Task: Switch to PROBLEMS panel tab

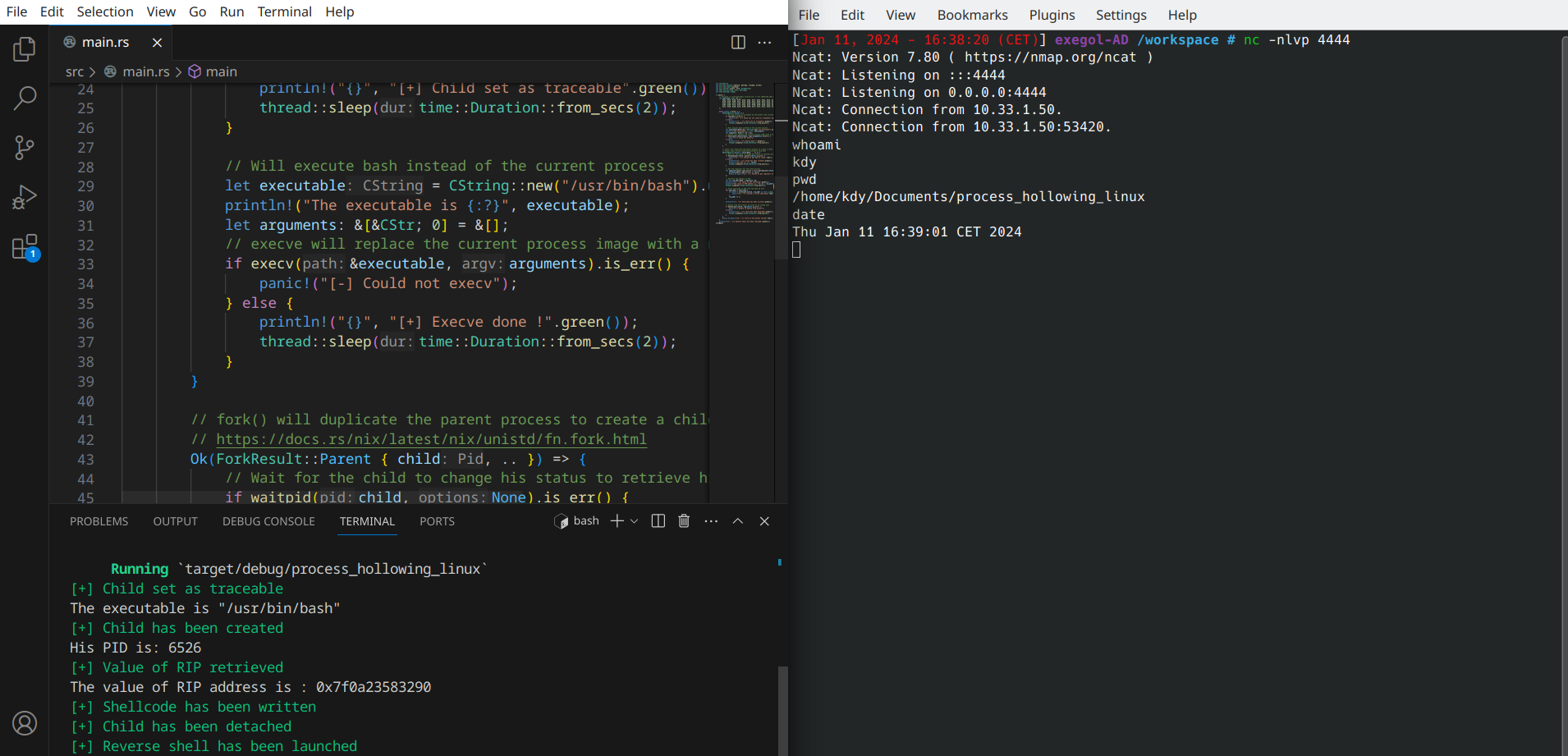Action: (x=99, y=521)
